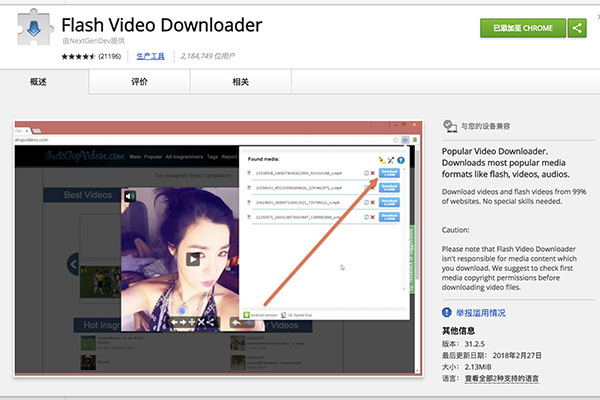
Task: Click the (21196) review count
Action: [x=109, y=57]
